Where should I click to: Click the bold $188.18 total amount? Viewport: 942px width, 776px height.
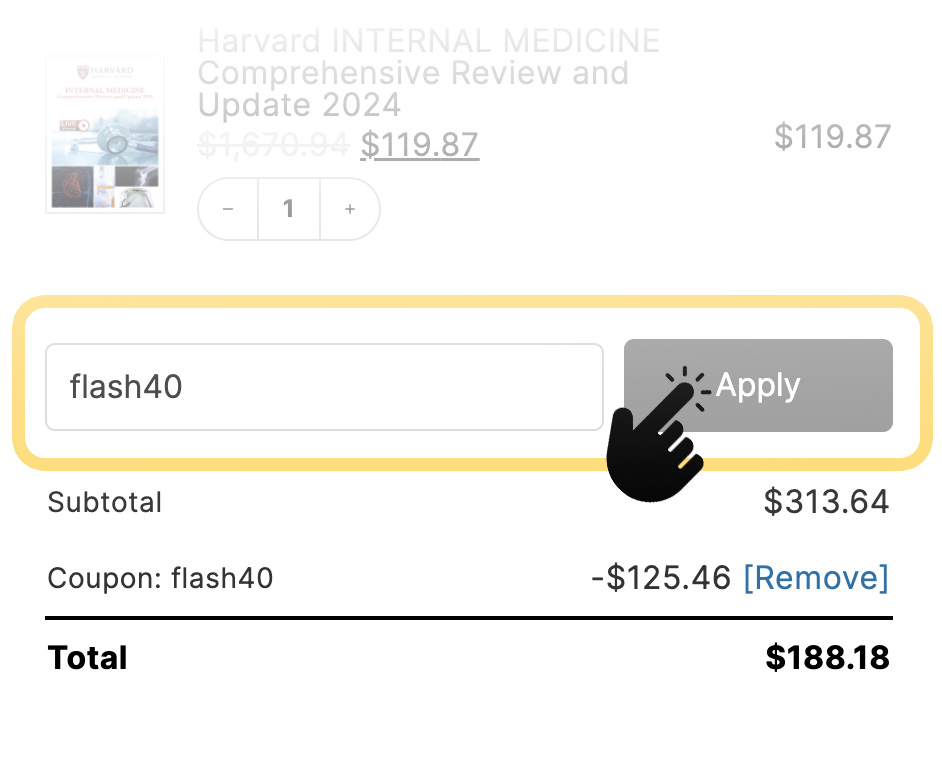pyautogui.click(x=827, y=658)
